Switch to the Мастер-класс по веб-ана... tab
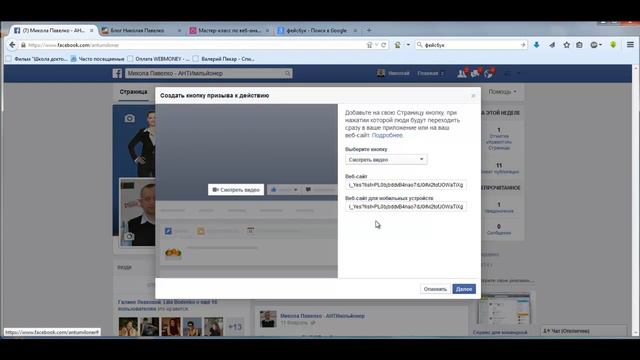This screenshot has height=360, width=640. click(229, 30)
